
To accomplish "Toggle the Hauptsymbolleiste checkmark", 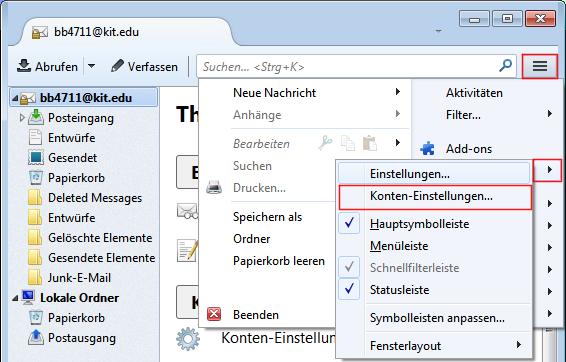I will click(x=349, y=223).
